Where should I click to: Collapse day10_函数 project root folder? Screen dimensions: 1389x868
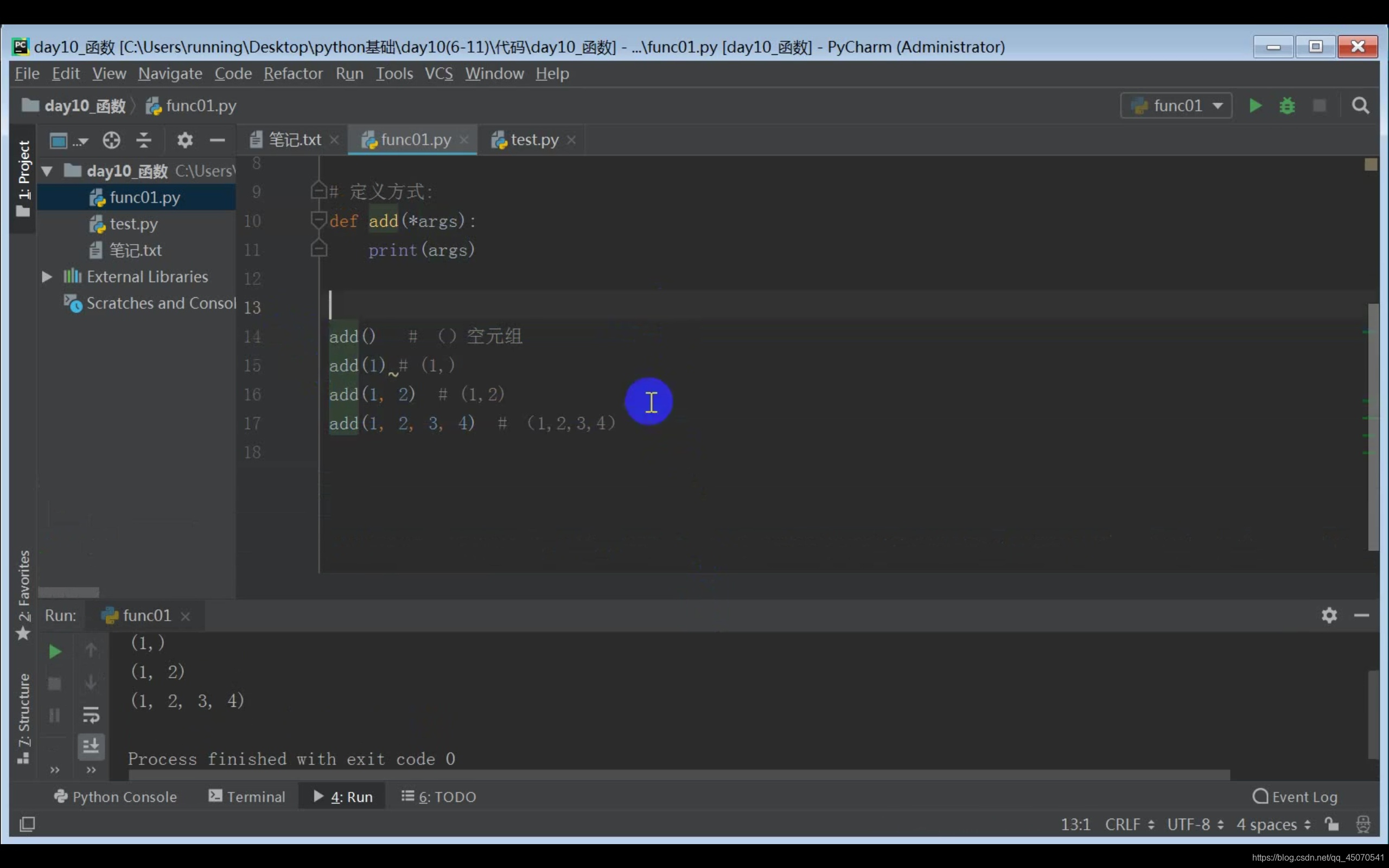coord(47,171)
